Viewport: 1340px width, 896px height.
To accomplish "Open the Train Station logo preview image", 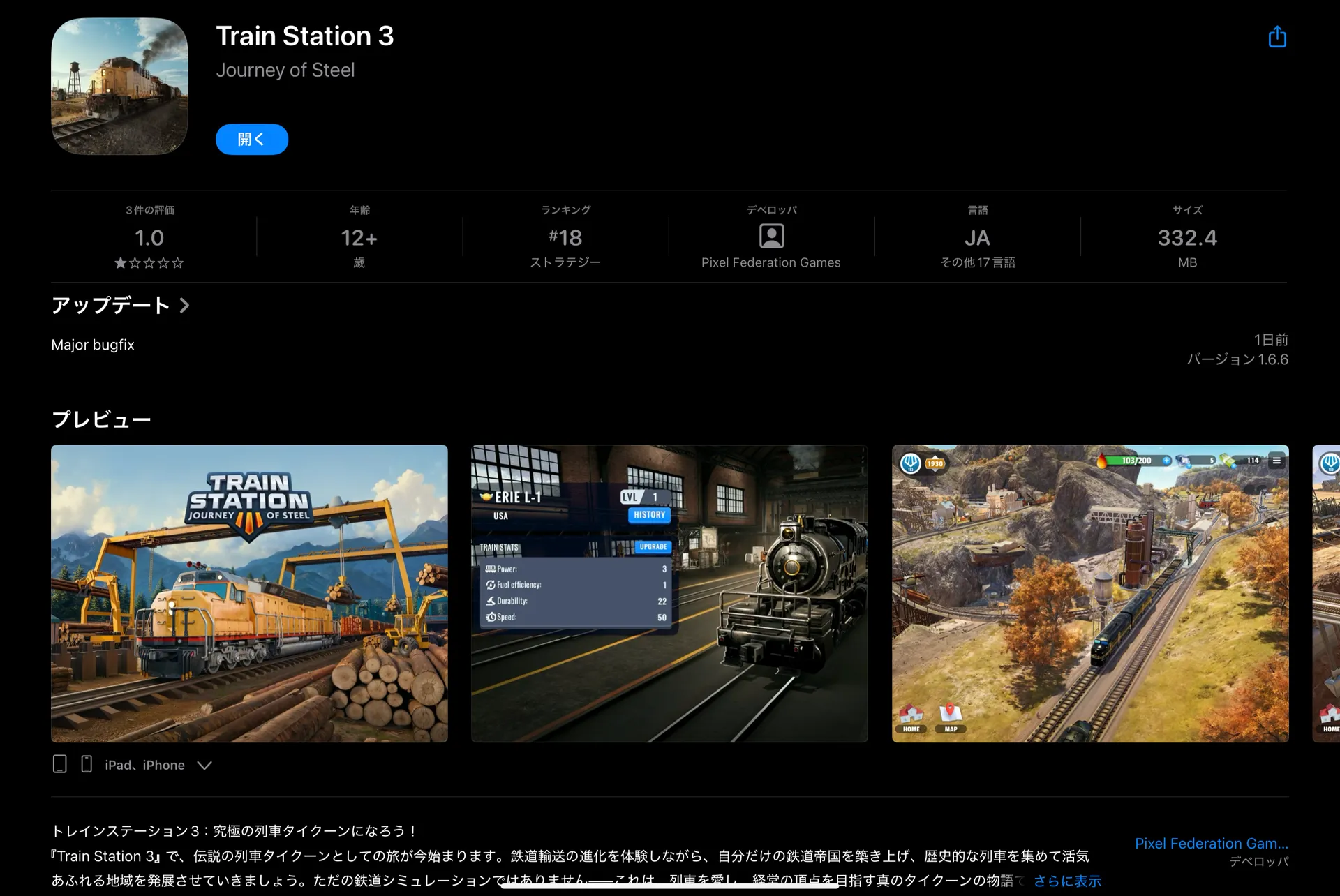I will [249, 593].
